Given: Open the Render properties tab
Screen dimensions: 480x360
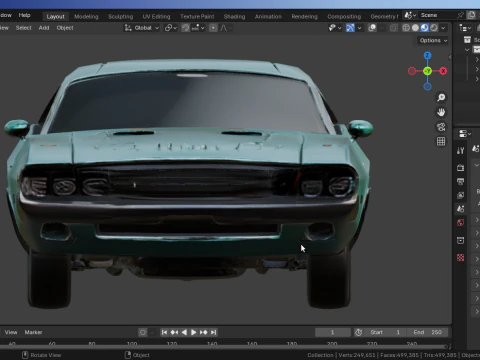Looking at the screenshot, I should point(461,168).
